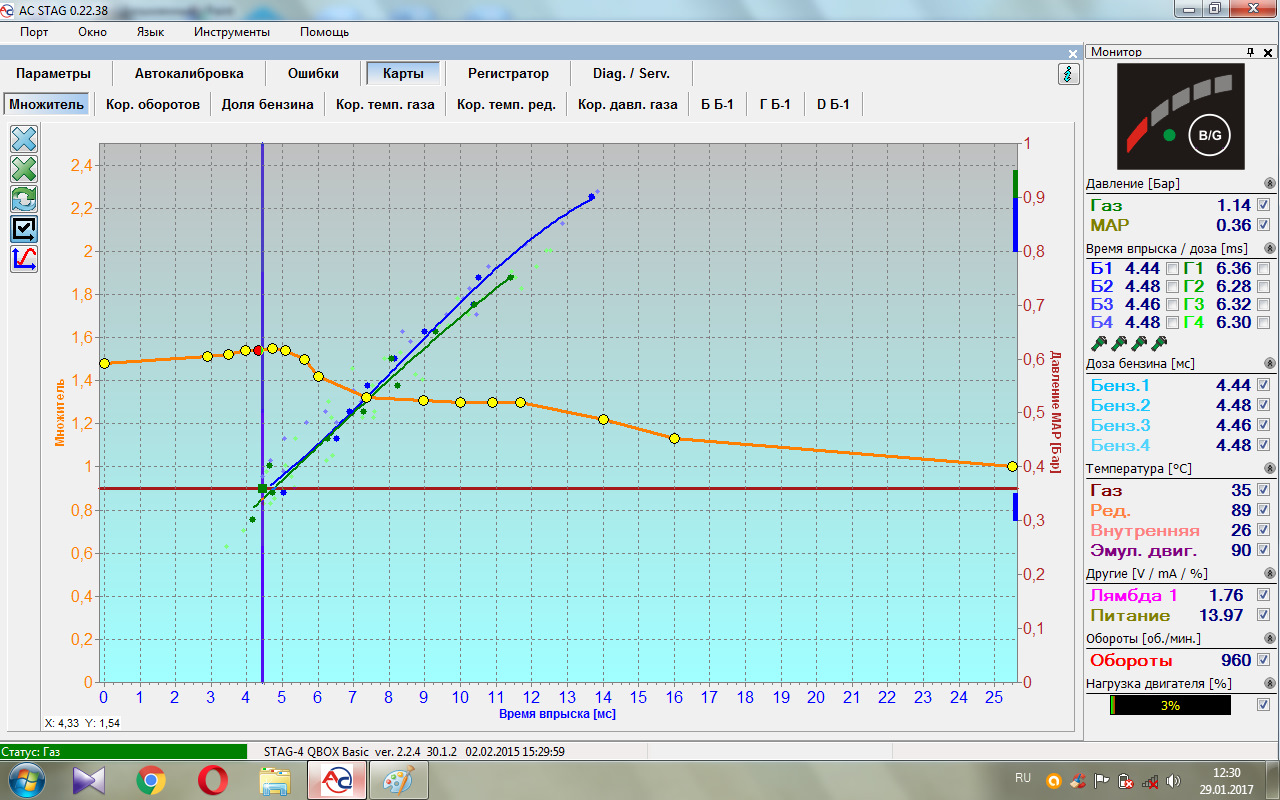
Task: Select the D Б-1 map
Action: 833,104
